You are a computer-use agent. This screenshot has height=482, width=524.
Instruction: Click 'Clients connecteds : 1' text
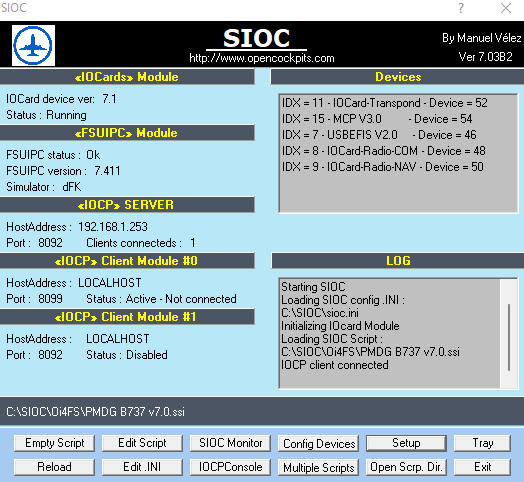(141, 243)
